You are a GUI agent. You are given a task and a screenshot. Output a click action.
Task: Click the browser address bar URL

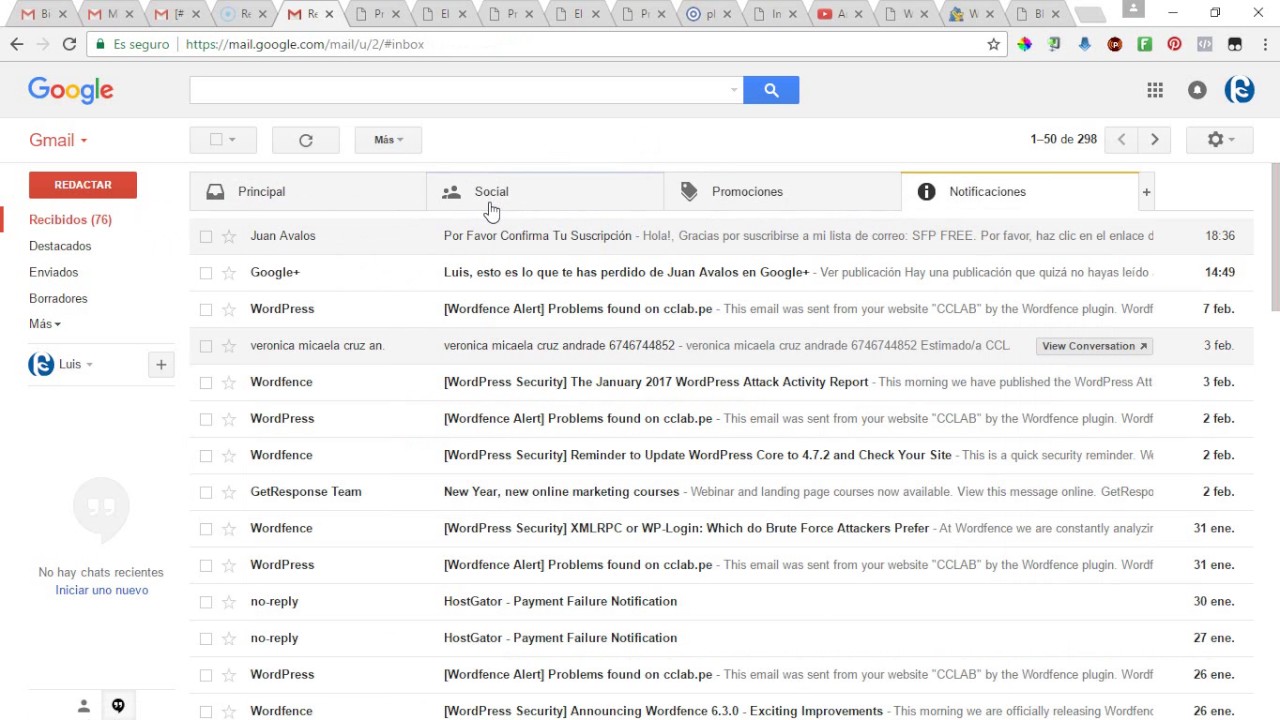point(305,44)
